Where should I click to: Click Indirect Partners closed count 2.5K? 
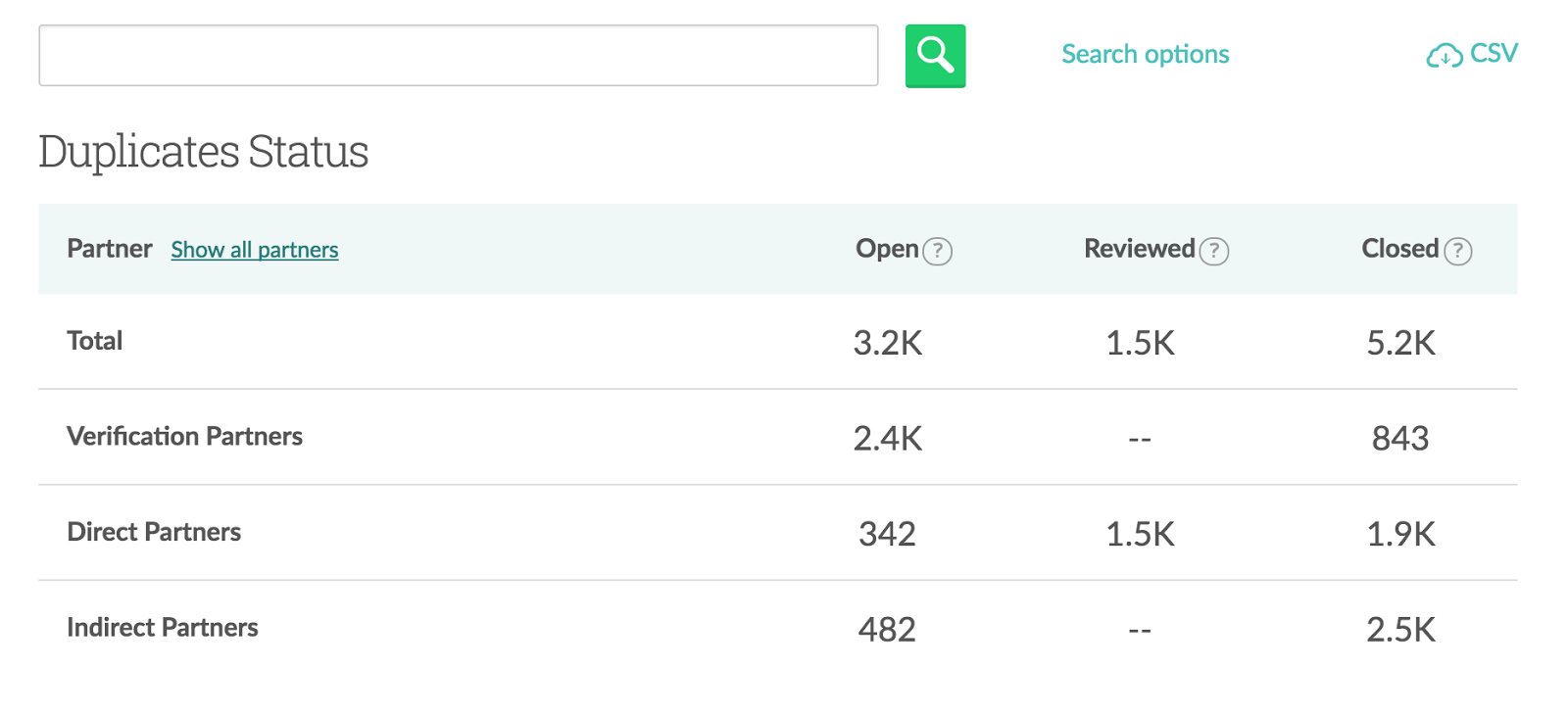point(1400,629)
